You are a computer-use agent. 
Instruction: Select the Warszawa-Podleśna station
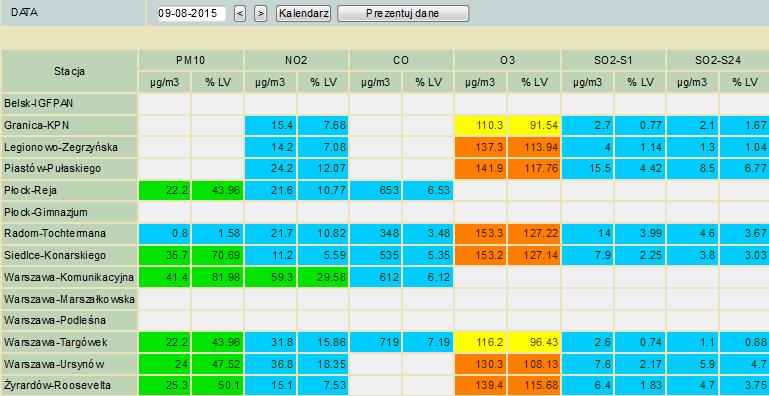pos(69,320)
